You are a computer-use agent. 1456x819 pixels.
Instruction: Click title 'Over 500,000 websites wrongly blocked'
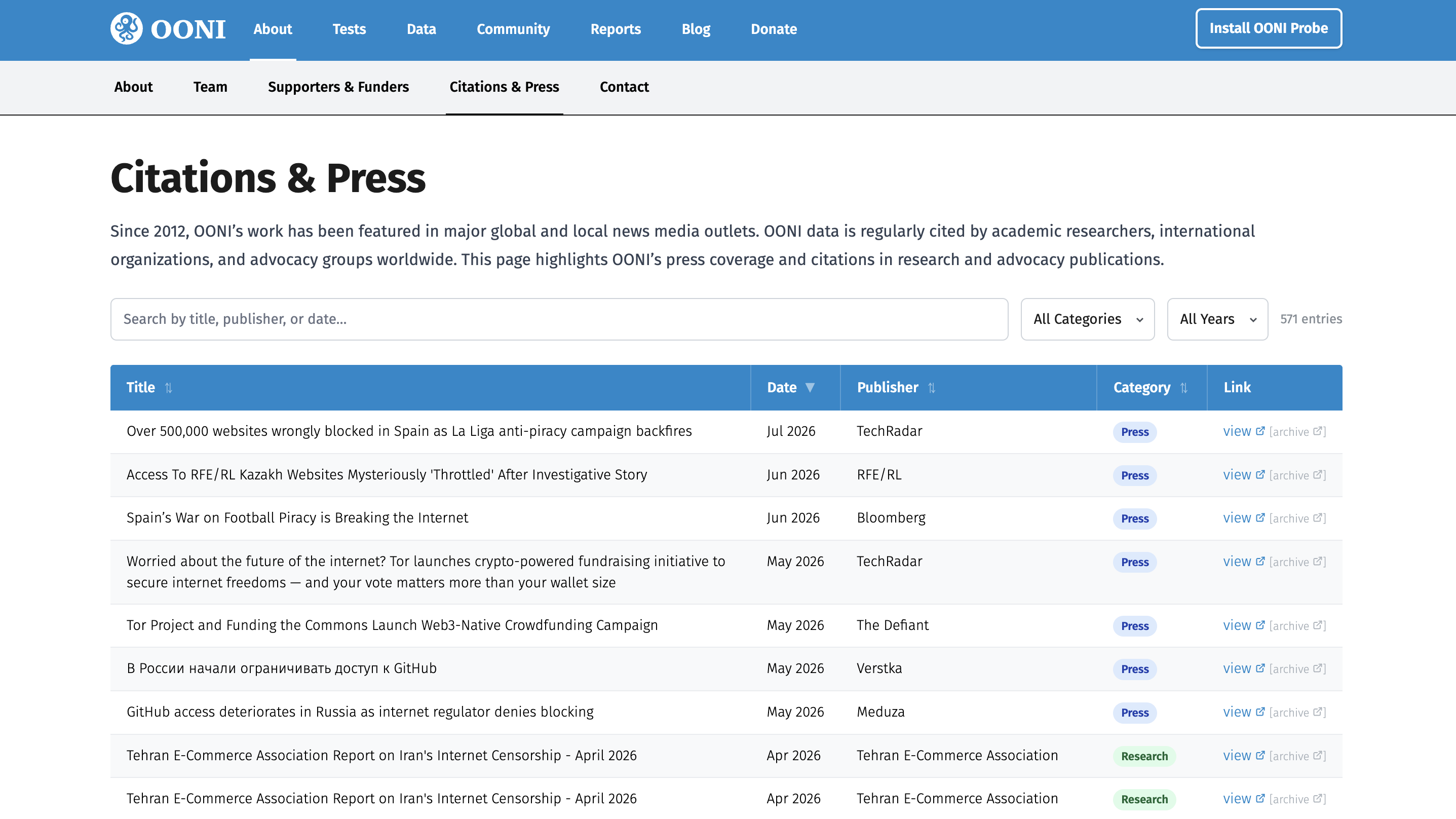(x=409, y=431)
